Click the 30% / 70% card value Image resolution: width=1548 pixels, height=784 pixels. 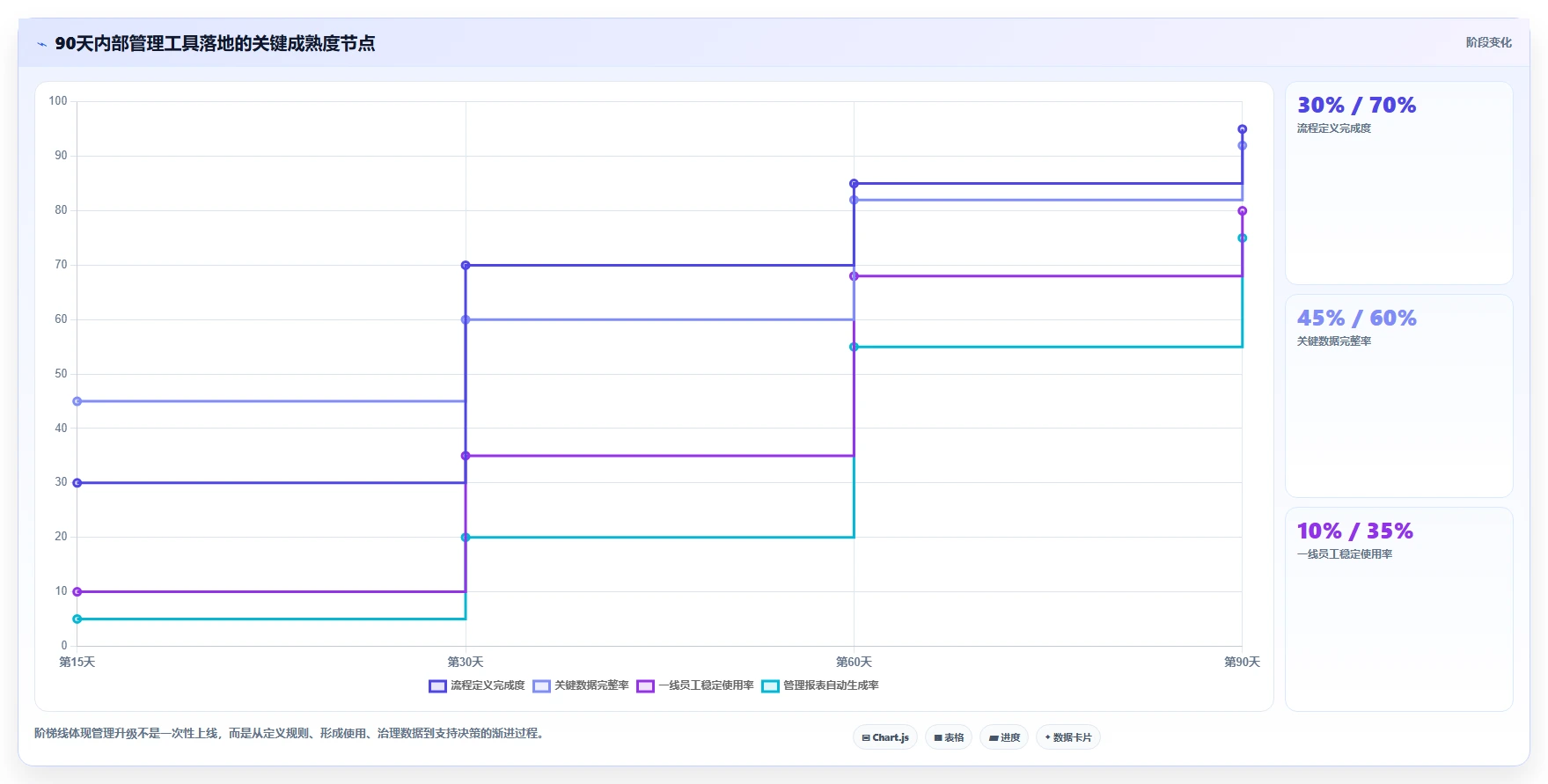1356,106
